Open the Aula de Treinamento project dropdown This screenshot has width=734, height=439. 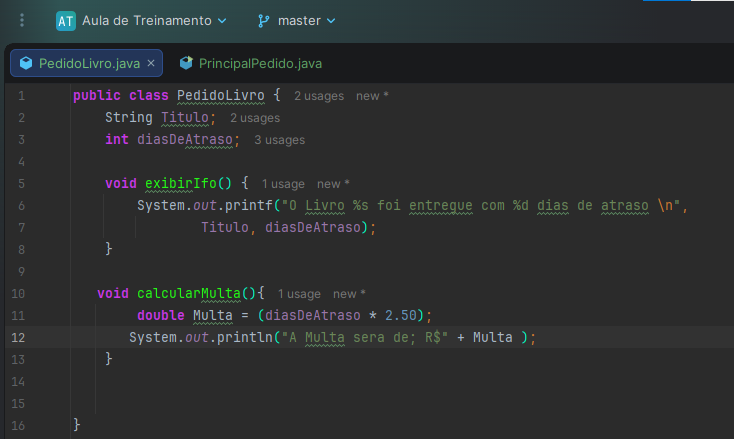[x=154, y=21]
